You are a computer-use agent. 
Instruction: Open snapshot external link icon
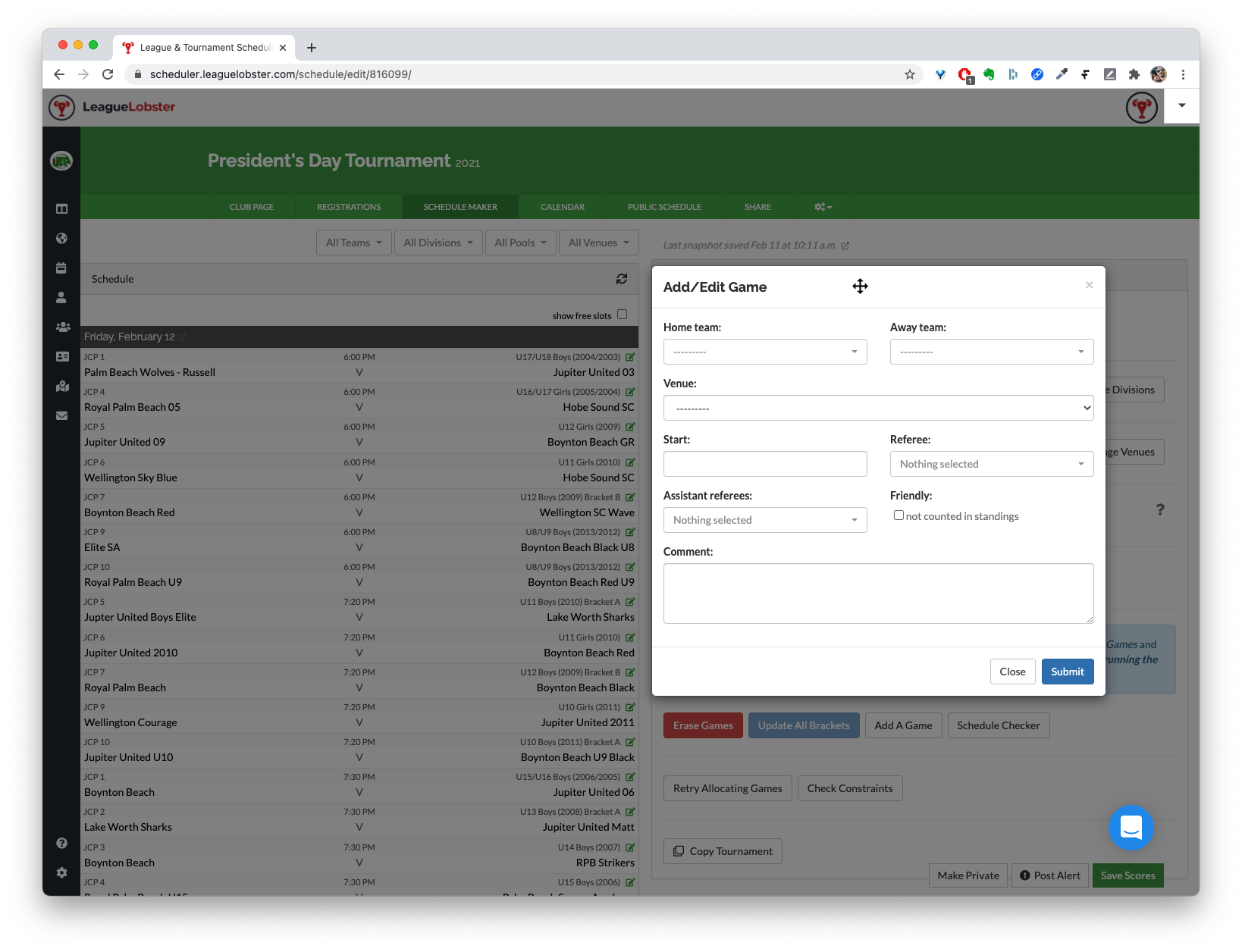click(x=845, y=246)
